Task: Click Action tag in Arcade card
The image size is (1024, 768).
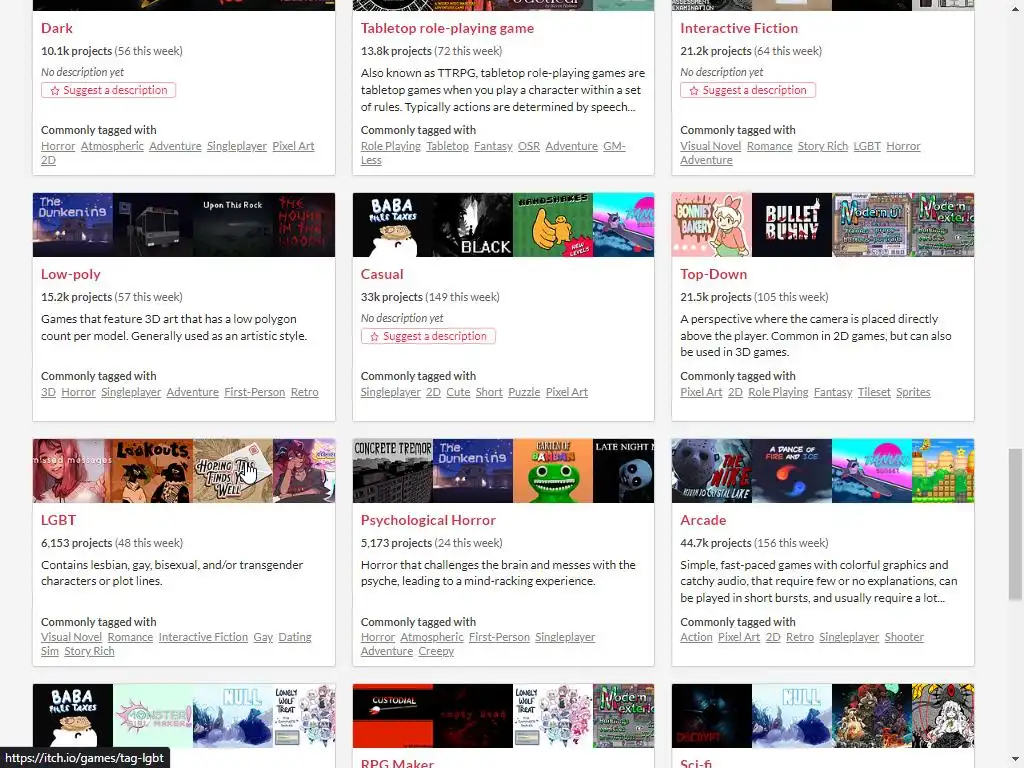Action: click(696, 637)
